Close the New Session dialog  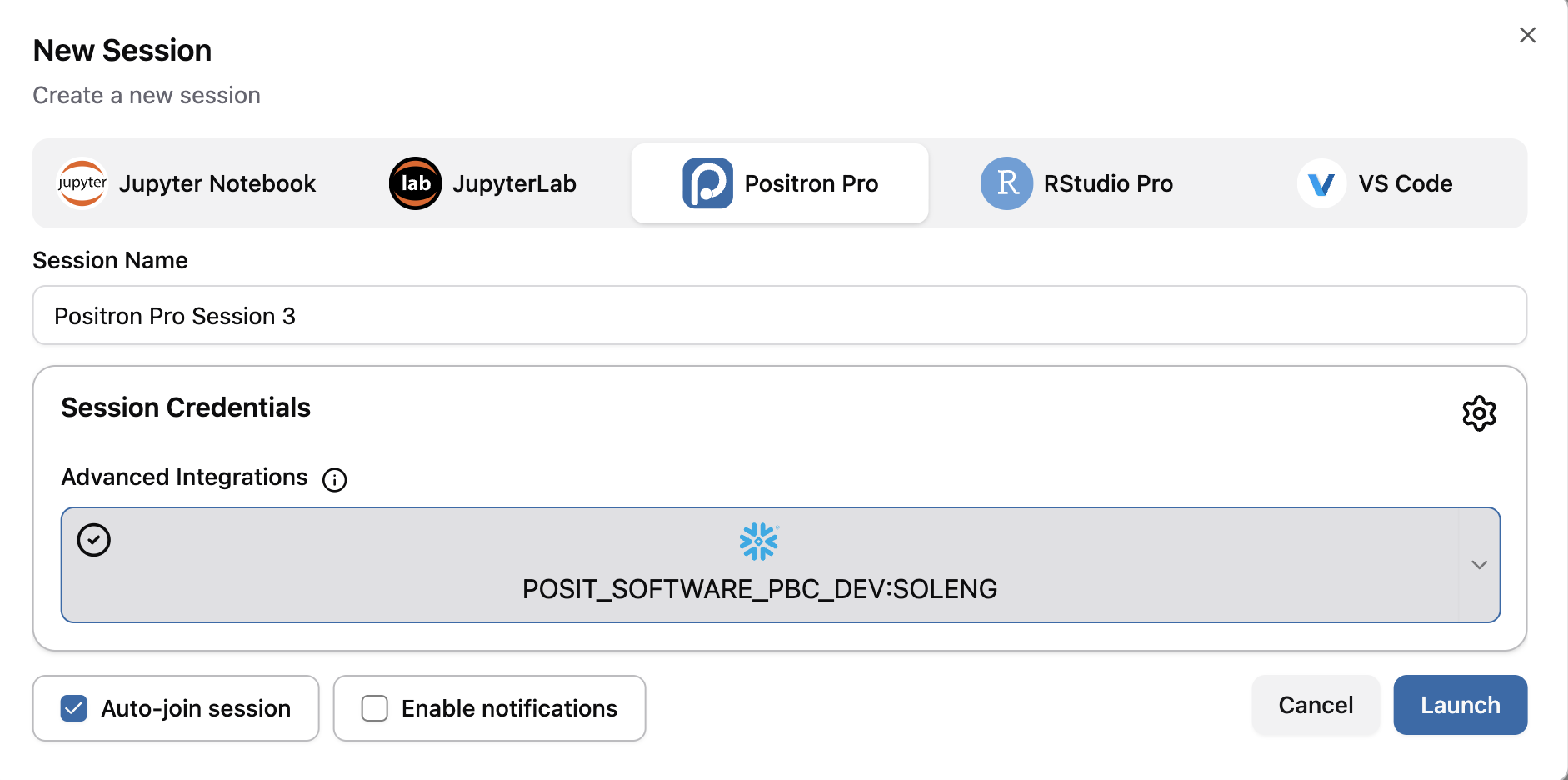[x=1527, y=35]
